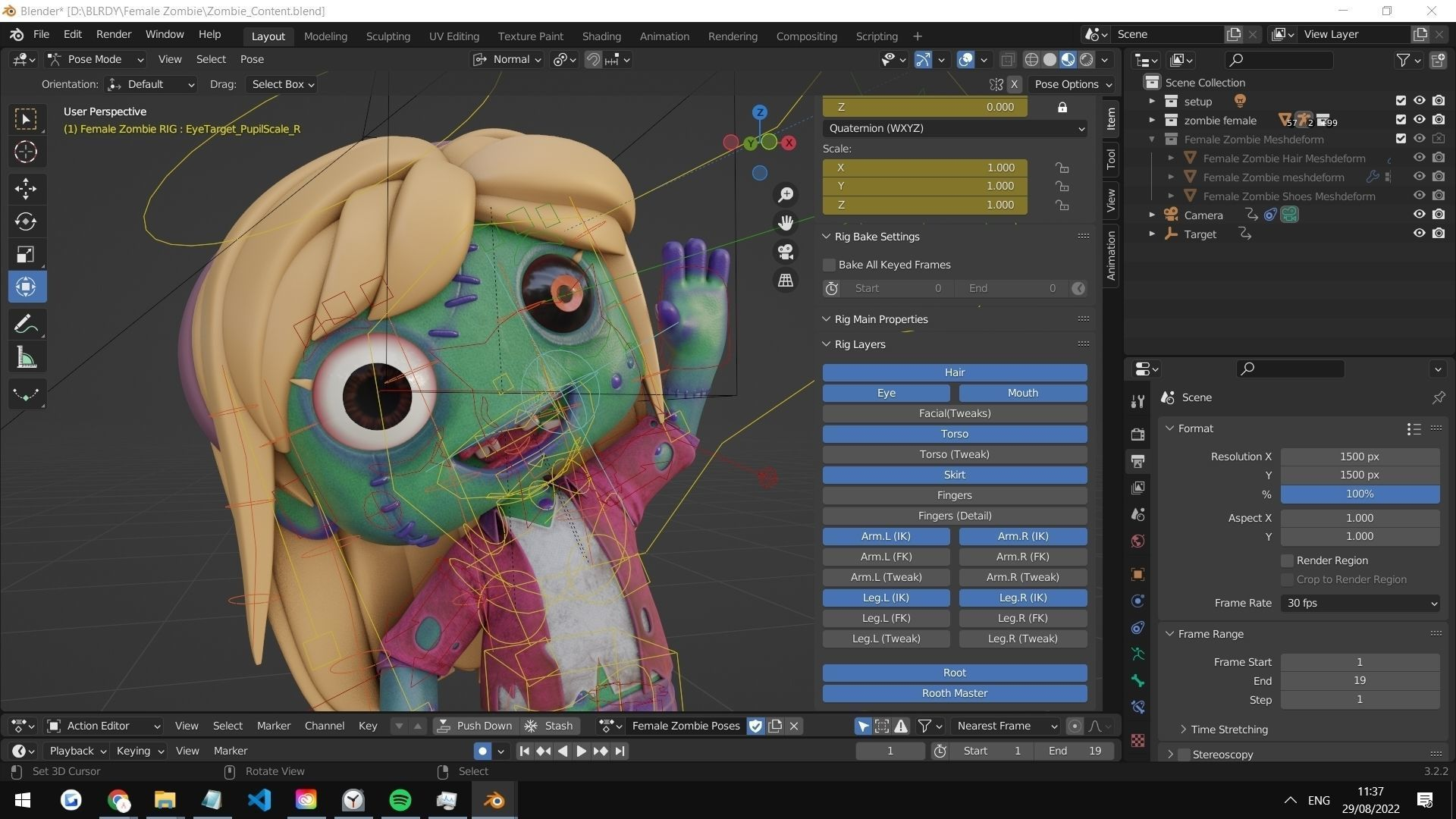This screenshot has width=1456, height=819.
Task: Select the Move tool in the toolbar
Action: [x=26, y=188]
